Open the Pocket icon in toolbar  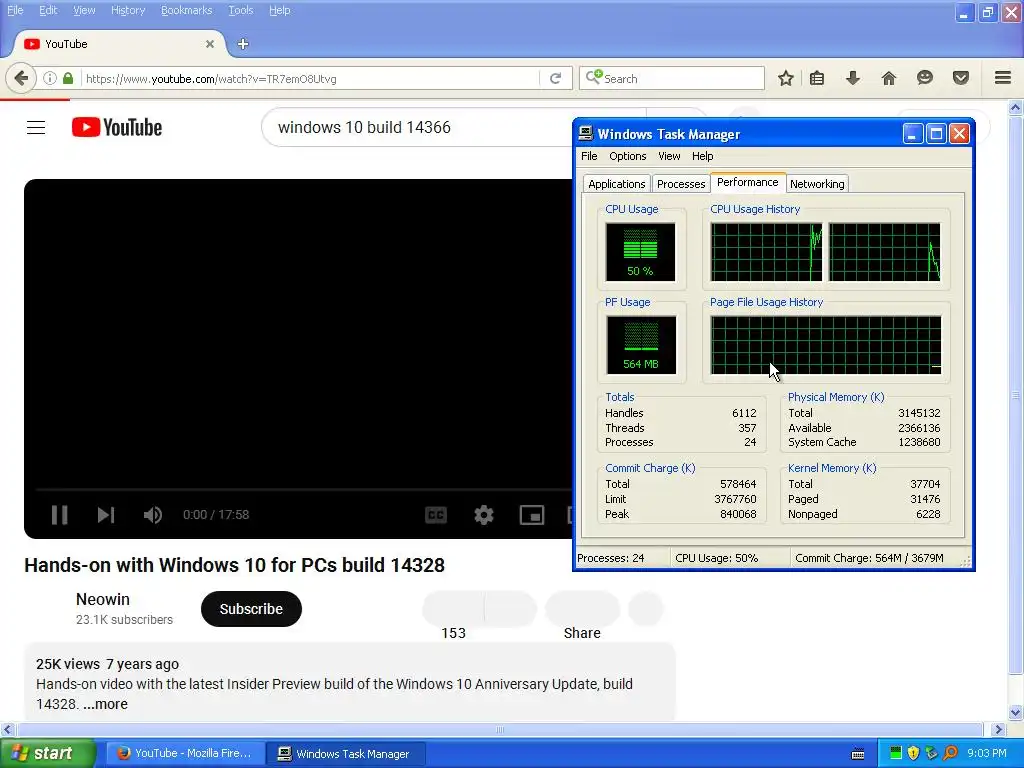click(961, 78)
